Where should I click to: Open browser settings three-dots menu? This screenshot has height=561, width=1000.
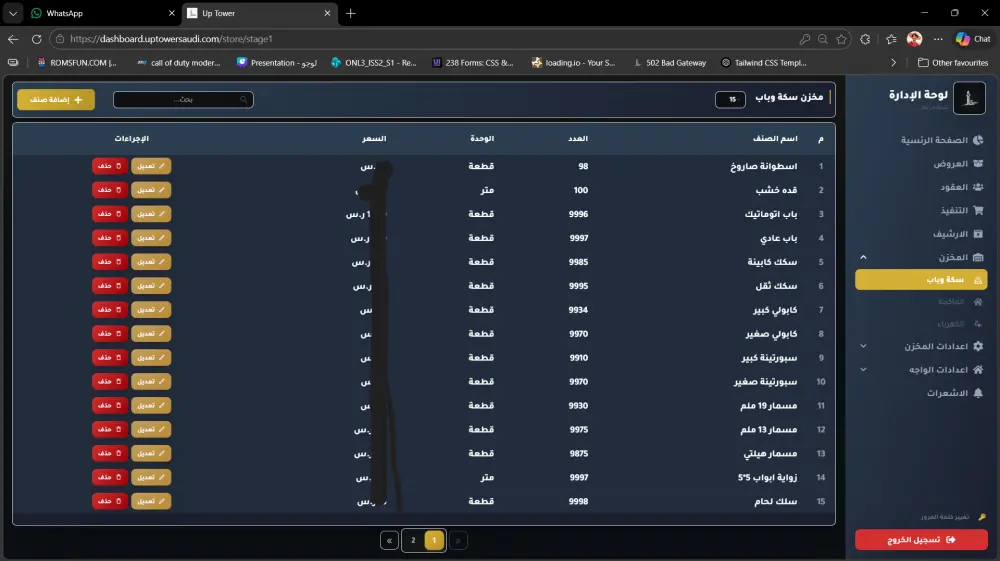coord(938,39)
